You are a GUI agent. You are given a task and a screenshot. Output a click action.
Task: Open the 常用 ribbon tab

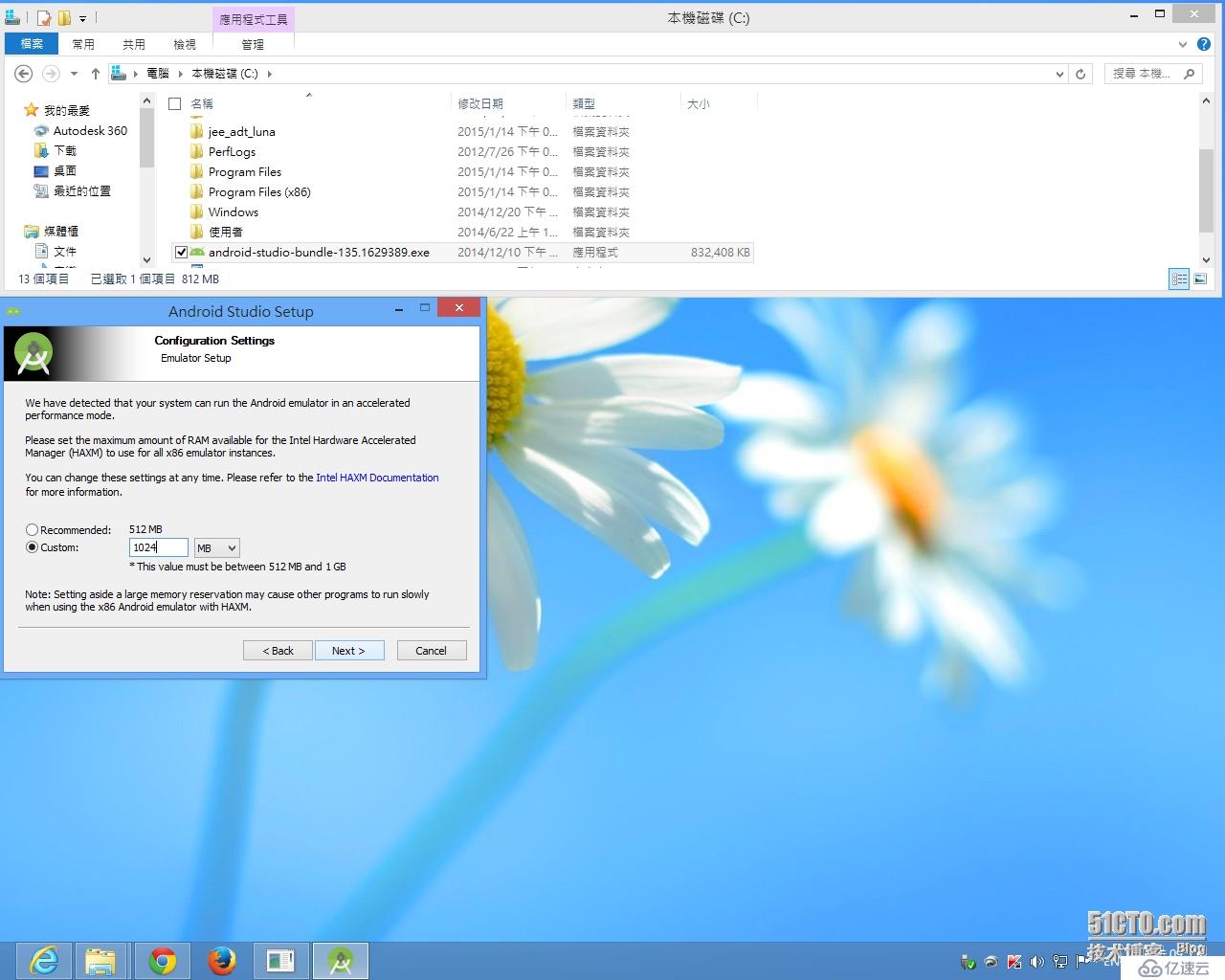(83, 44)
